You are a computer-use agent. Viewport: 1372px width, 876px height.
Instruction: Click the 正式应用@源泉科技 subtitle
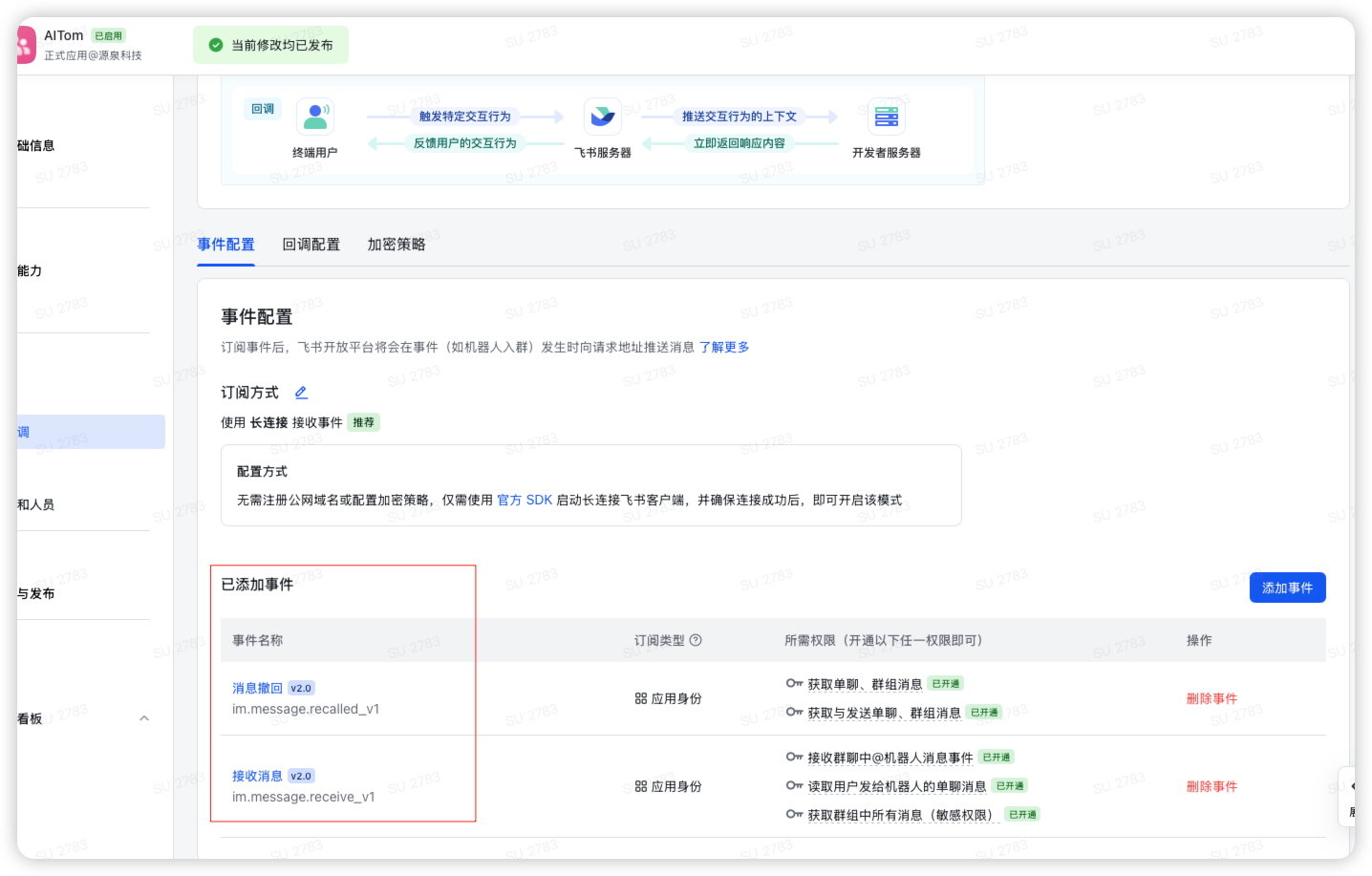tap(93, 55)
